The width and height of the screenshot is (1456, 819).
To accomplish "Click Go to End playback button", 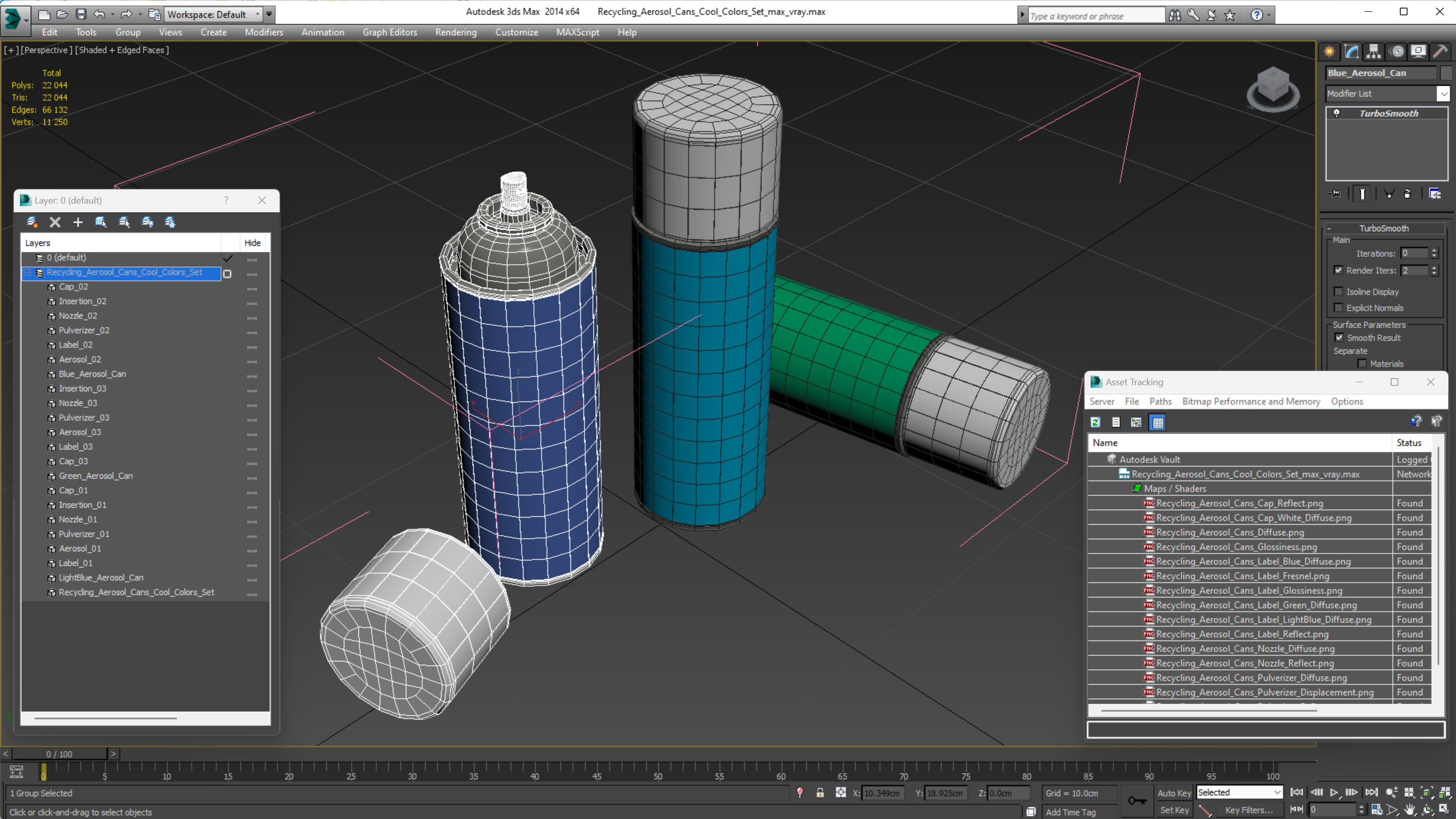I will click(1371, 792).
